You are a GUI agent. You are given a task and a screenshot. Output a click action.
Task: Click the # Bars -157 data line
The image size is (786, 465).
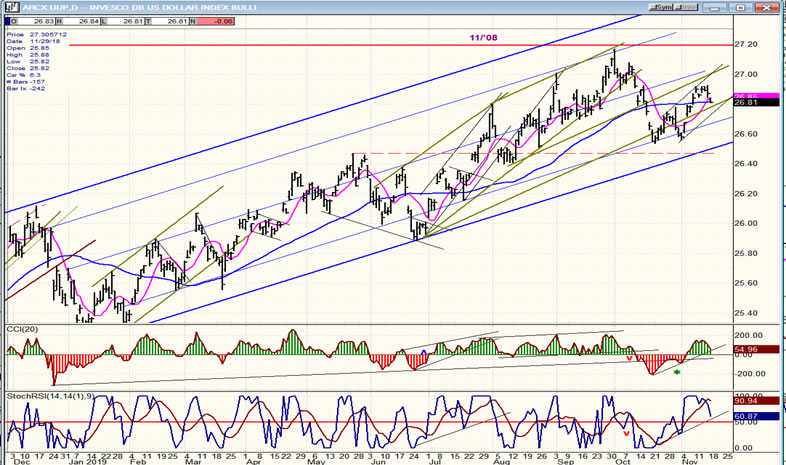tap(26, 82)
